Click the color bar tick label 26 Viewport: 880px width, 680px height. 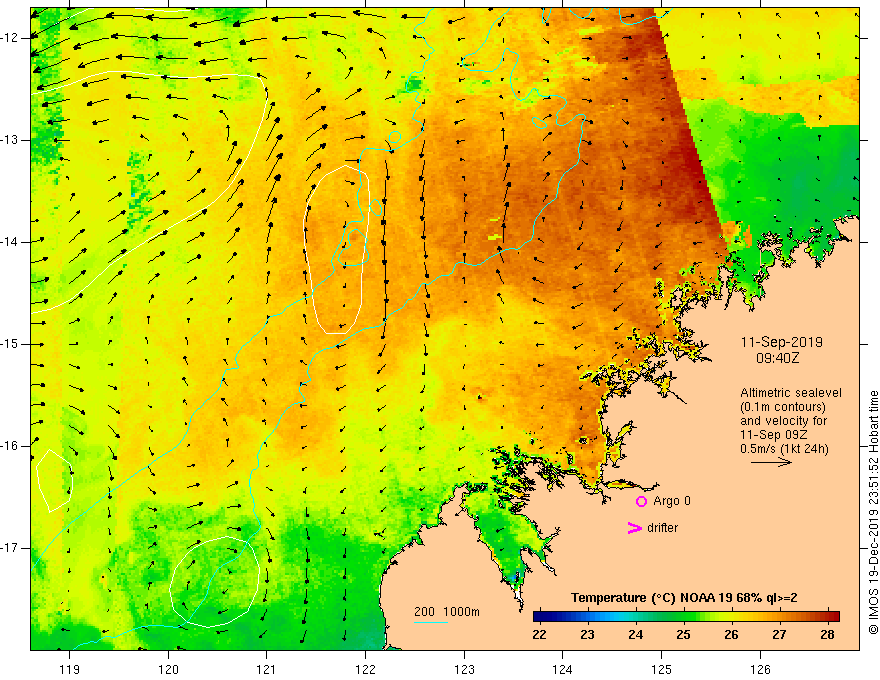pos(731,635)
